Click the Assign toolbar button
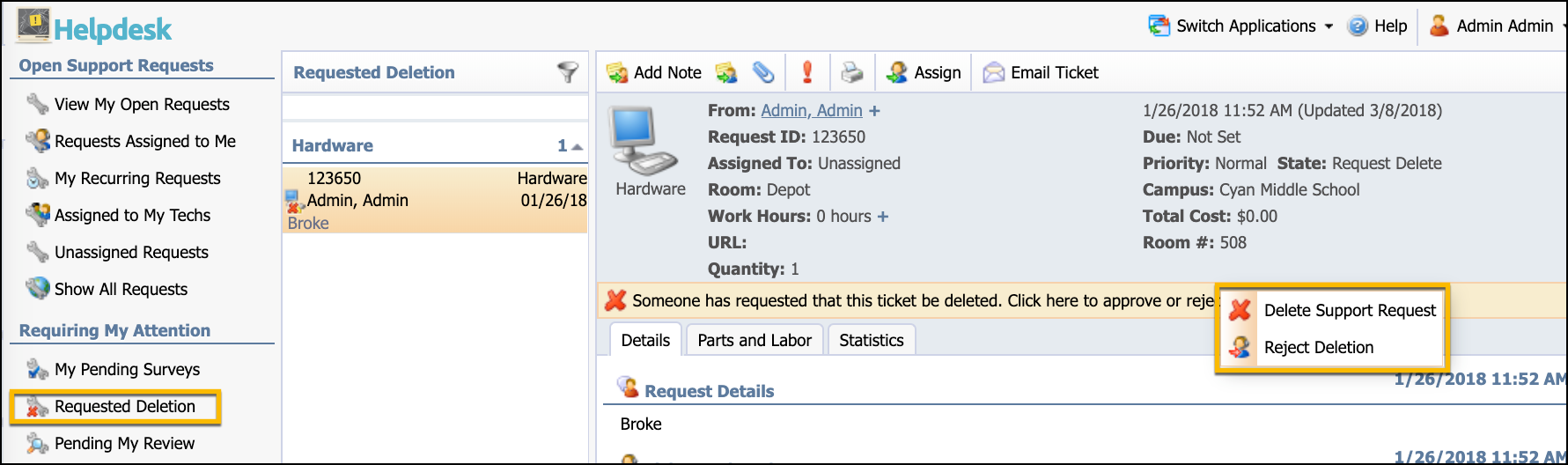Viewport: 1568px width, 465px height. click(924, 72)
